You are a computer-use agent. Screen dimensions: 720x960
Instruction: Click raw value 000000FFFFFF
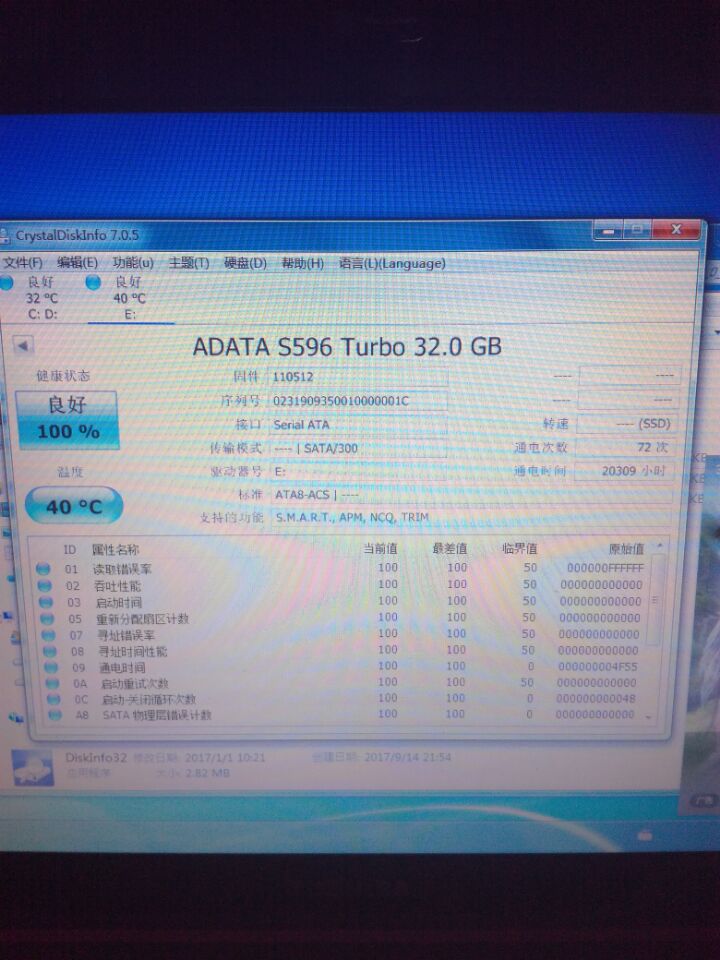click(605, 568)
